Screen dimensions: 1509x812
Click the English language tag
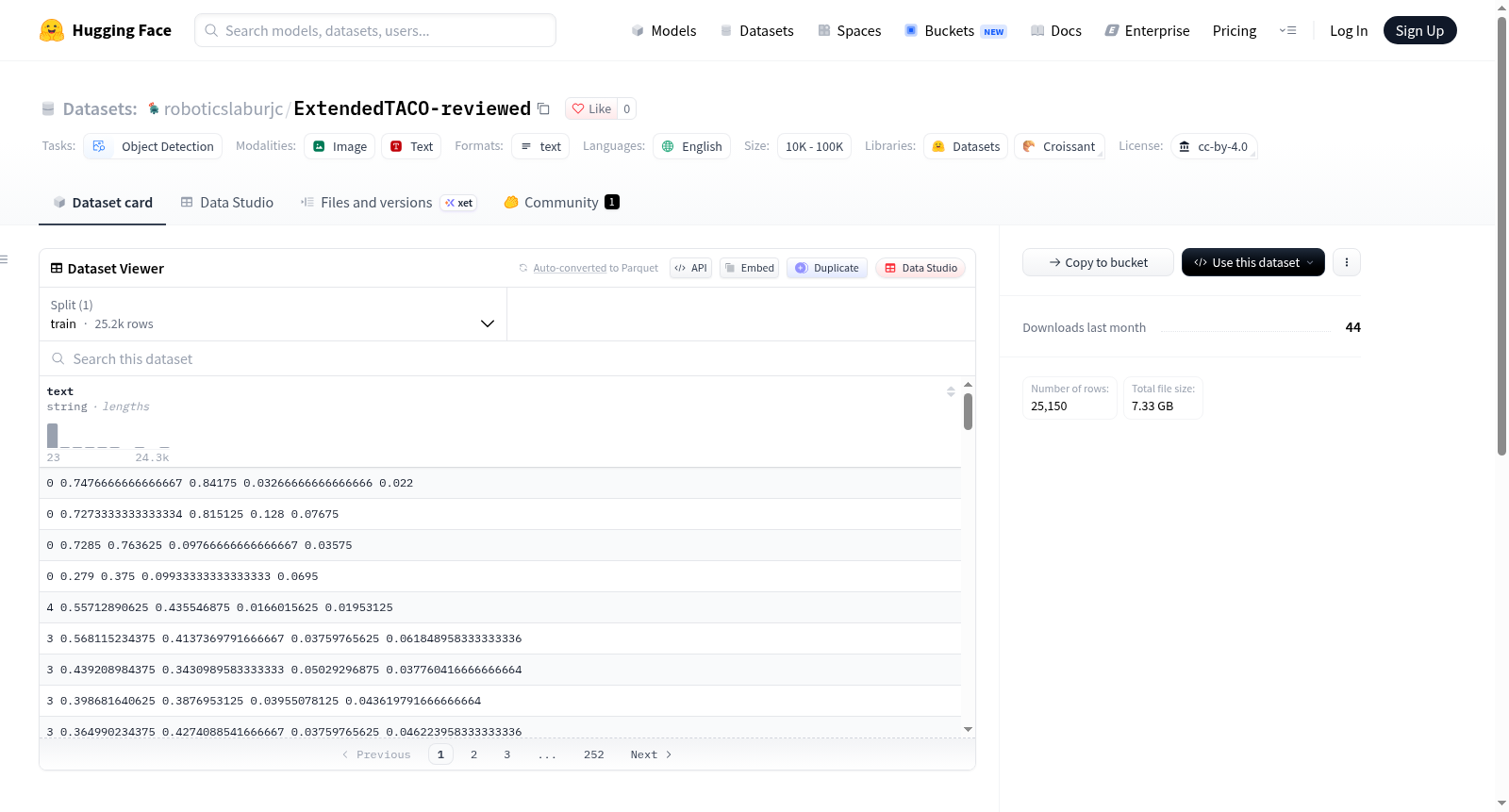tap(691, 146)
